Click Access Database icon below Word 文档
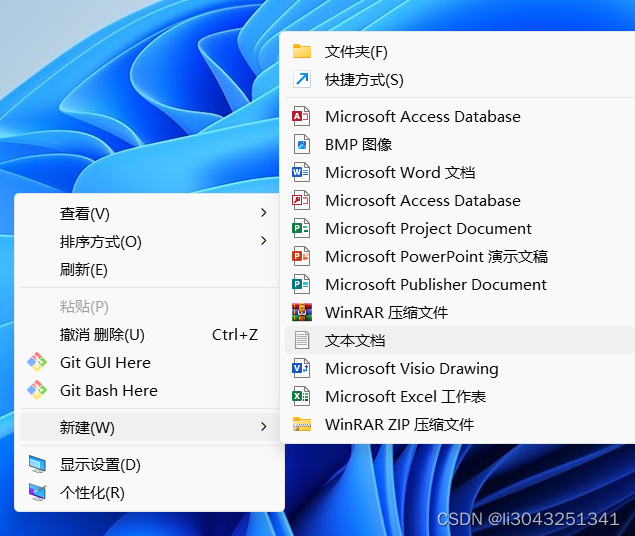Image resolution: width=635 pixels, height=536 pixels. click(301, 200)
